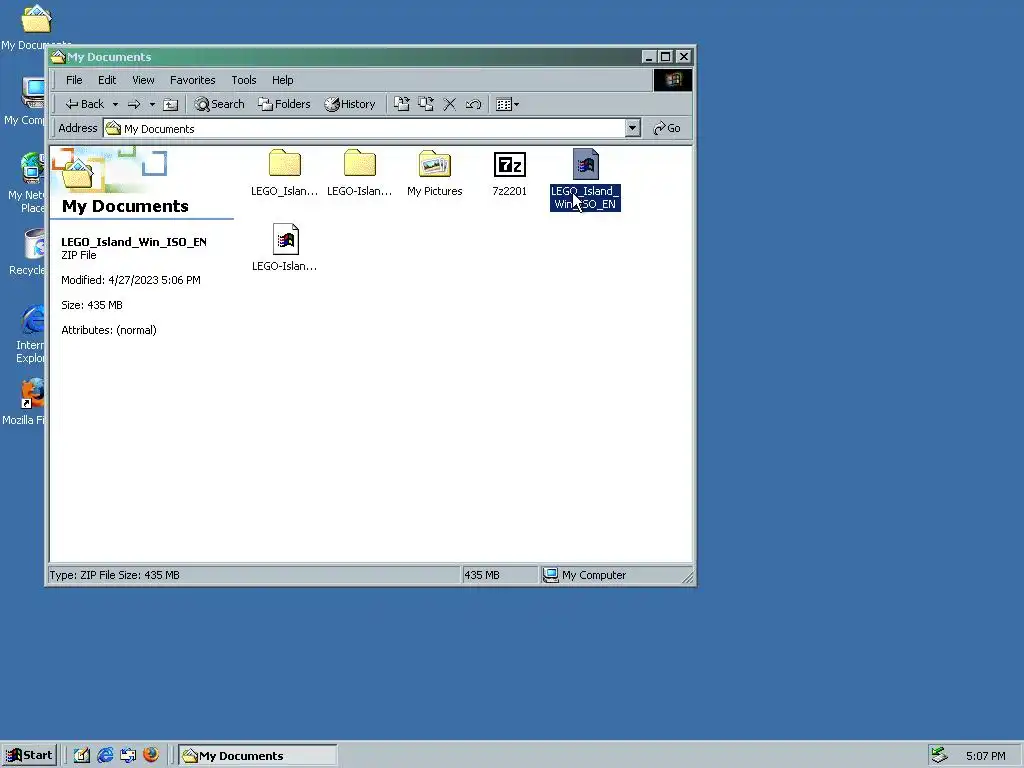Select the LEGO_Islan... folder with underscore
The image size is (1024, 768).
284,173
